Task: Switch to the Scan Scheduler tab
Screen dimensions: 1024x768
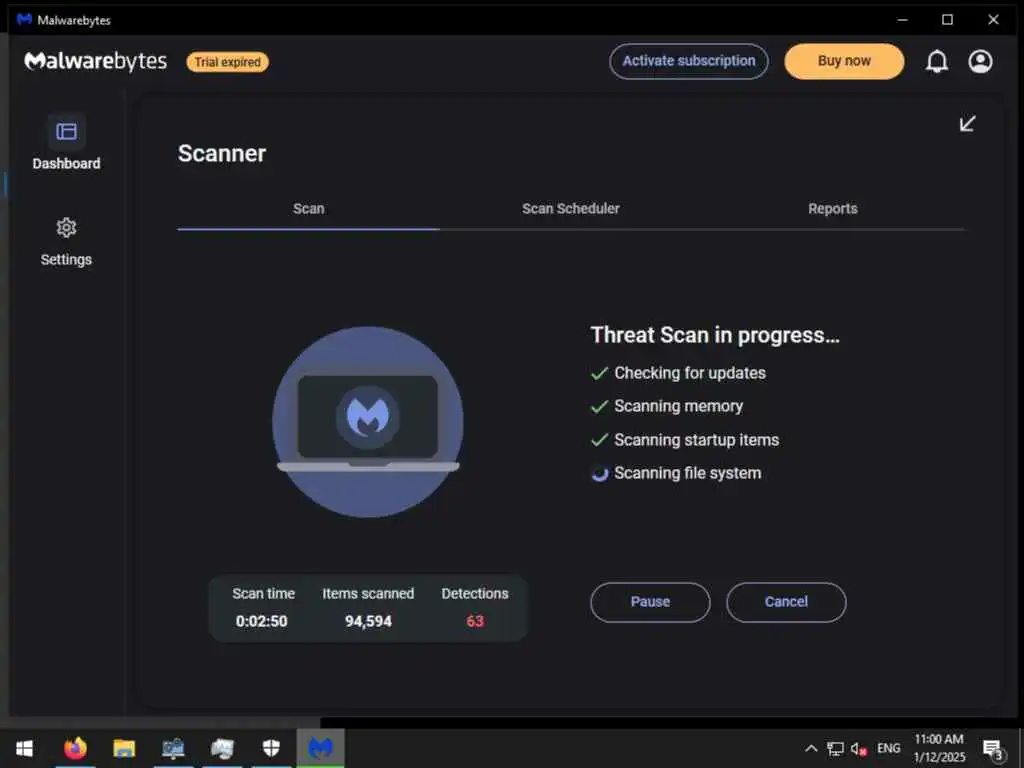Action: pyautogui.click(x=571, y=208)
